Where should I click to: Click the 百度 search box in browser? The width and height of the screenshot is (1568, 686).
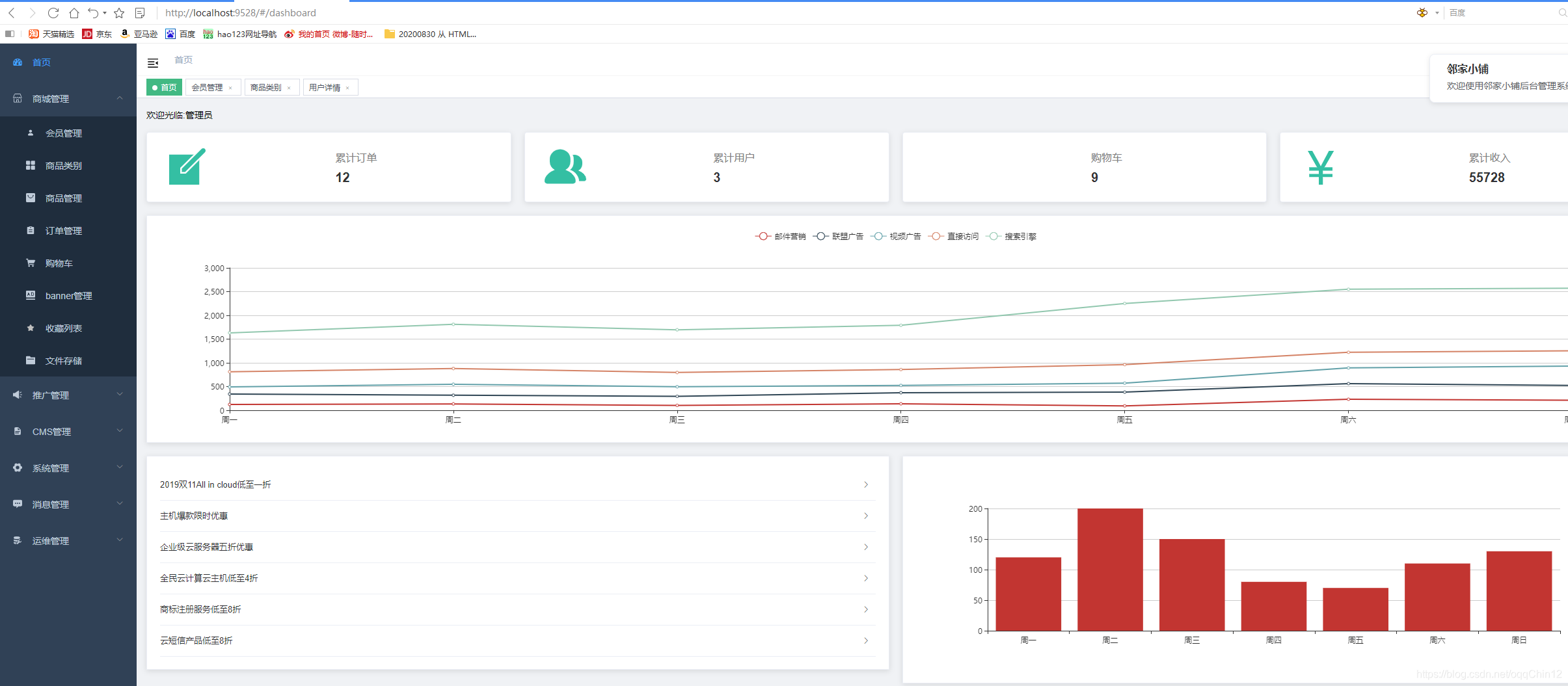(1503, 13)
